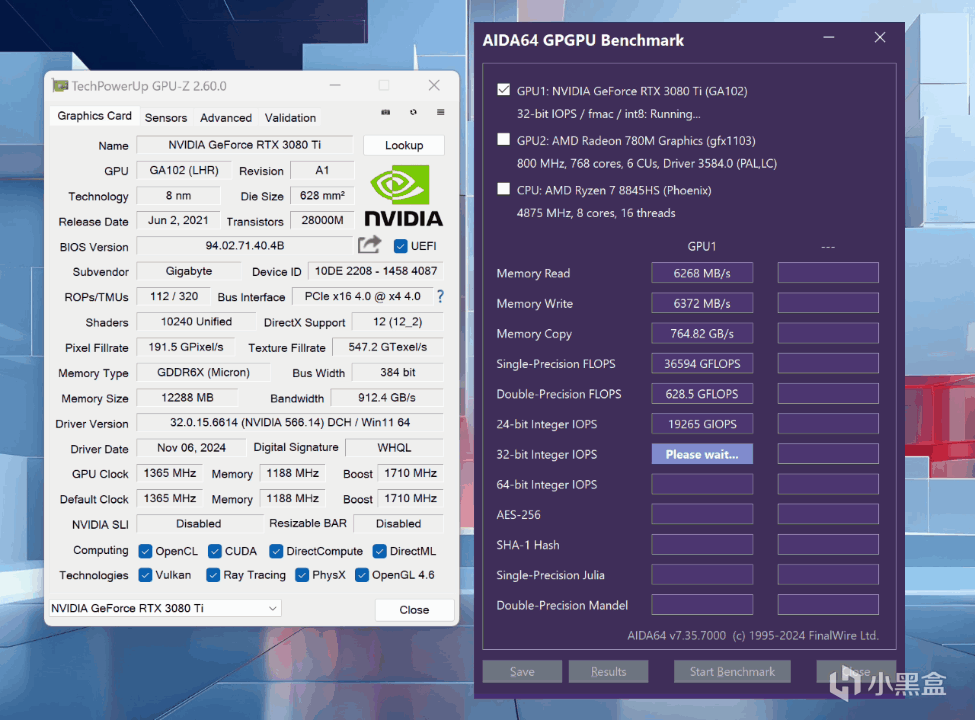
Task: Click the Bus Interface value PCIe x16 4.0
Action: pyautogui.click(x=363, y=297)
